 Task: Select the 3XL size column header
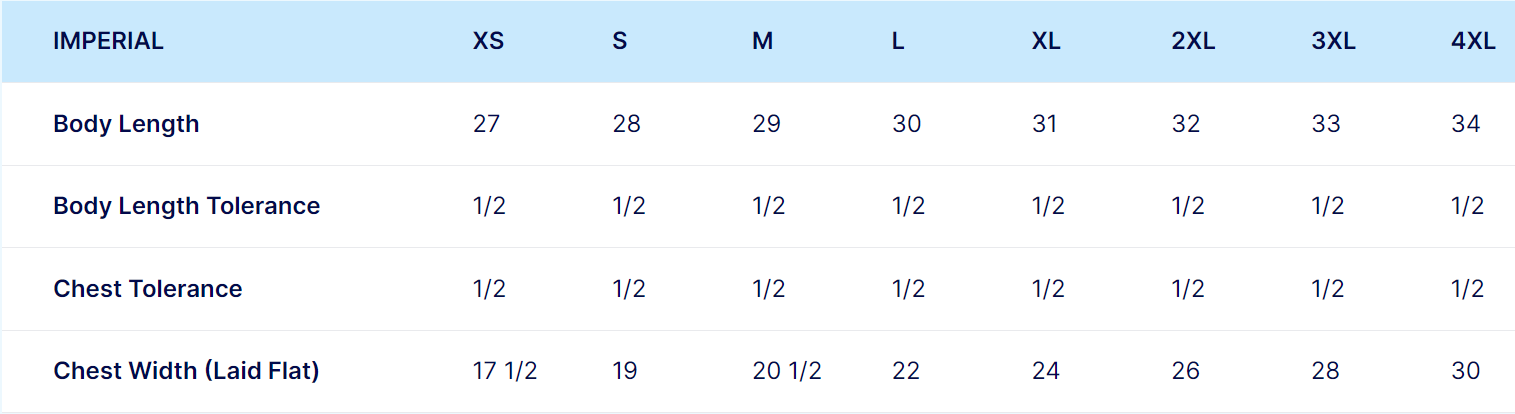pyautogui.click(x=1333, y=42)
